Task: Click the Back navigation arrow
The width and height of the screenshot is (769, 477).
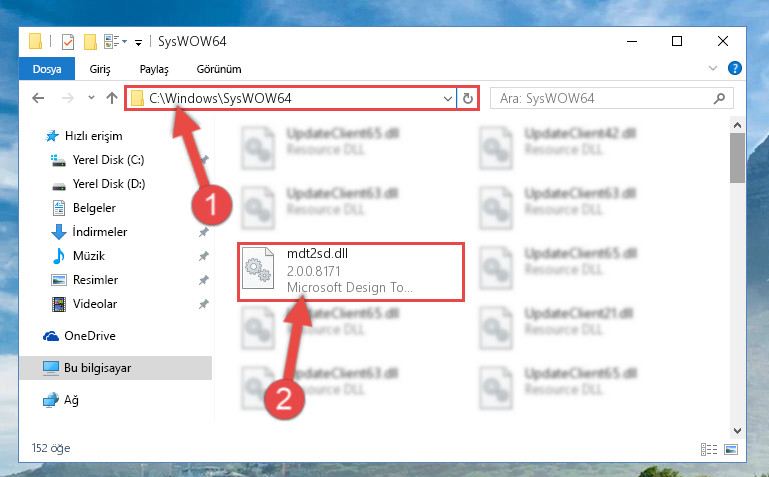Action: [x=38, y=98]
